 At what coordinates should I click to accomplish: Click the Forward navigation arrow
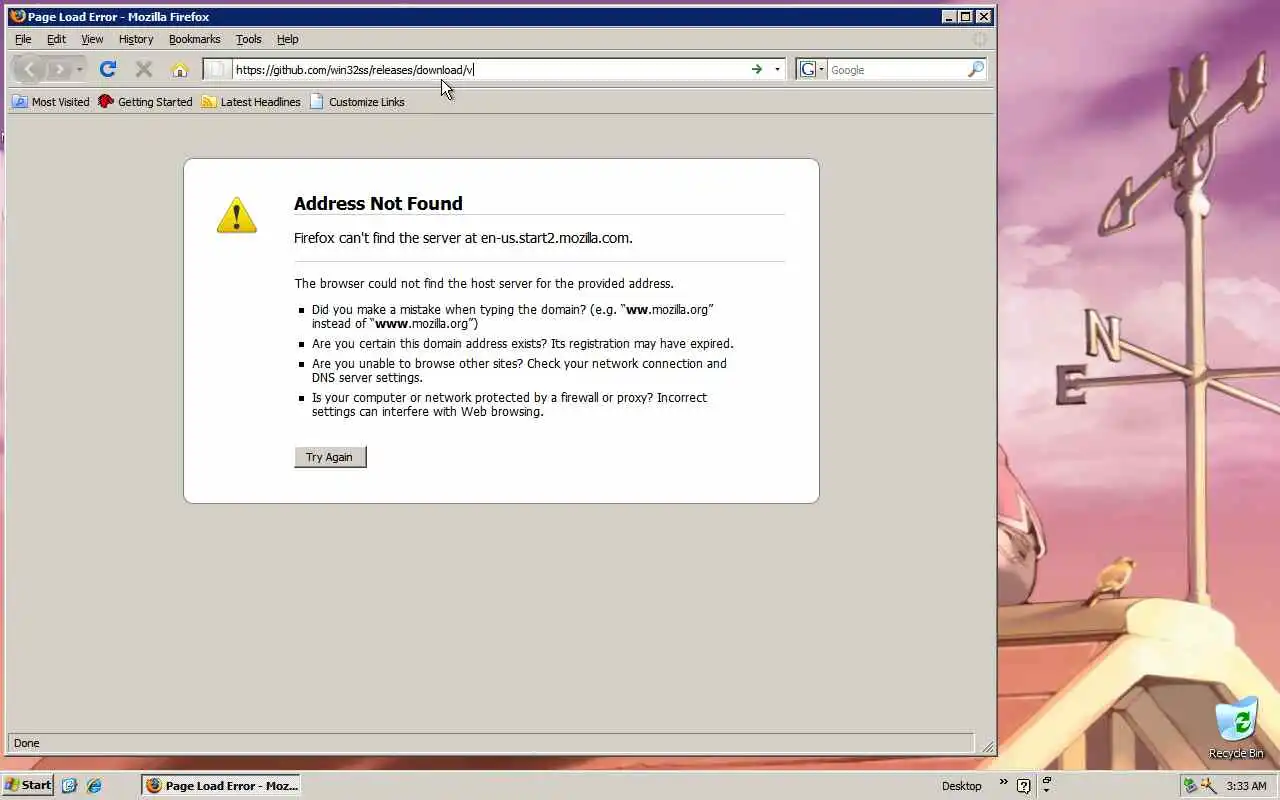click(60, 69)
